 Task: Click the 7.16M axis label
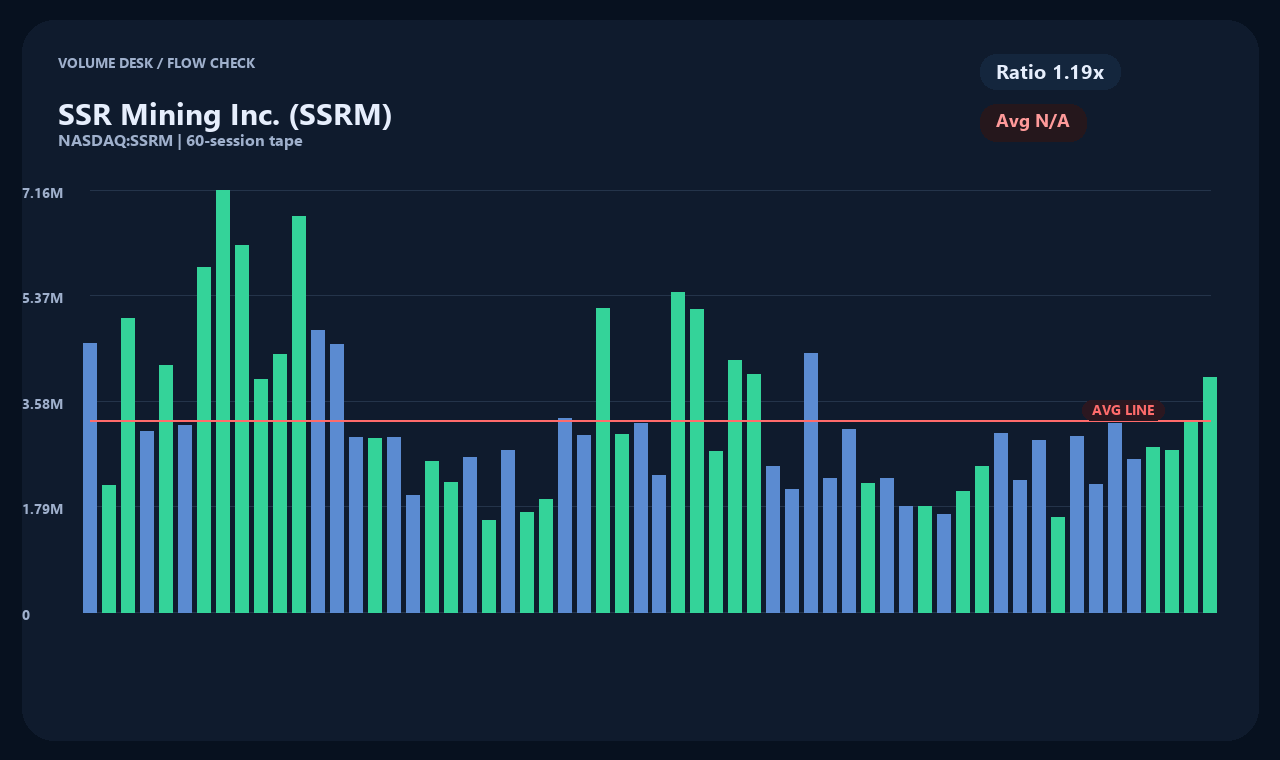click(43, 192)
